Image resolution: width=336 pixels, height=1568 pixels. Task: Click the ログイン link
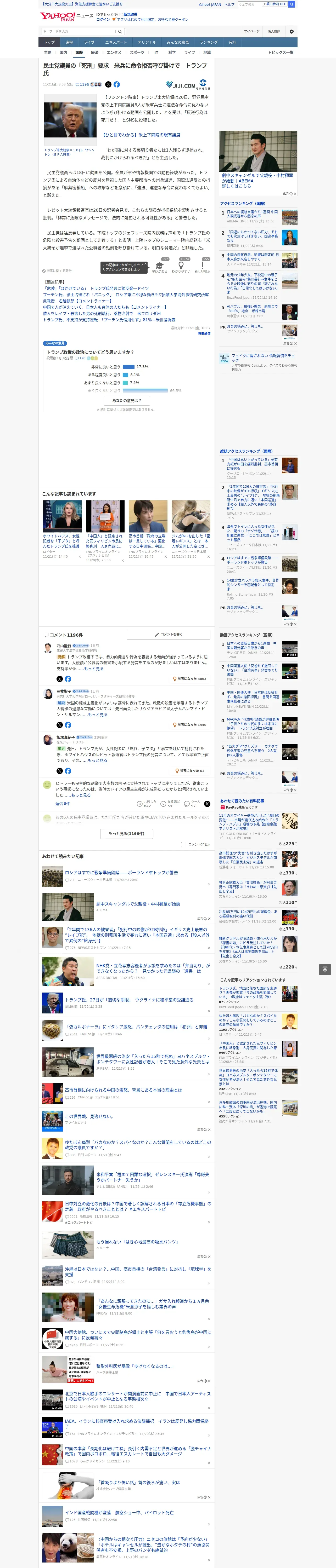click(x=103, y=20)
